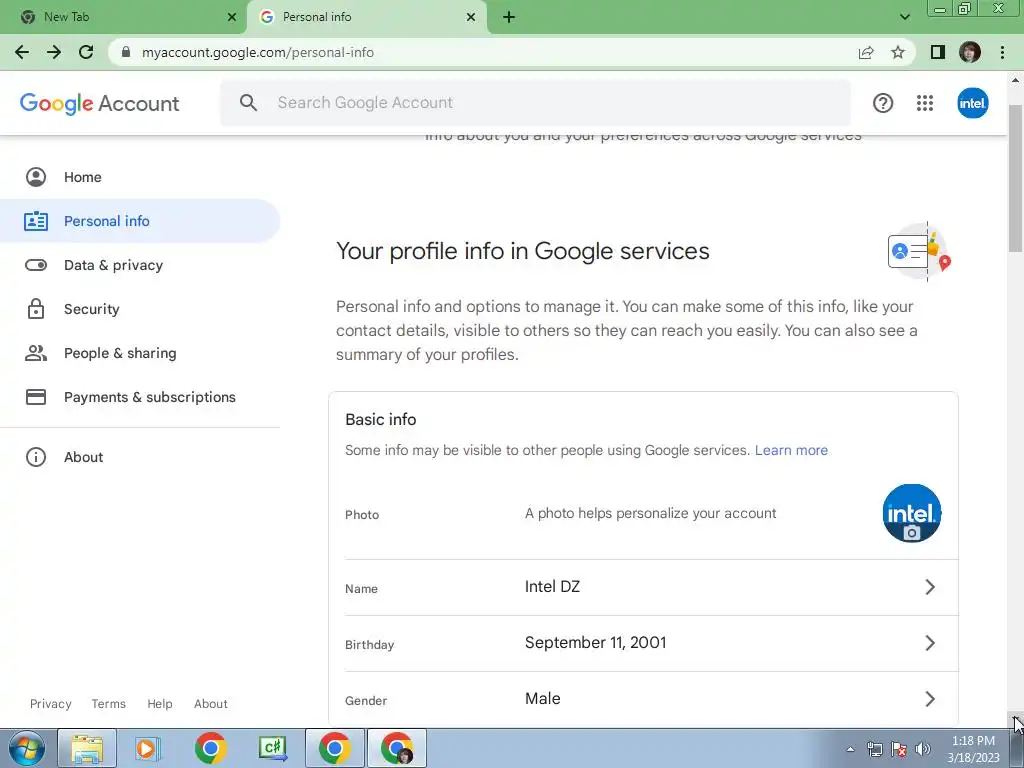1024x768 pixels.
Task: Open the C# application taskbar icon
Action: click(x=272, y=748)
